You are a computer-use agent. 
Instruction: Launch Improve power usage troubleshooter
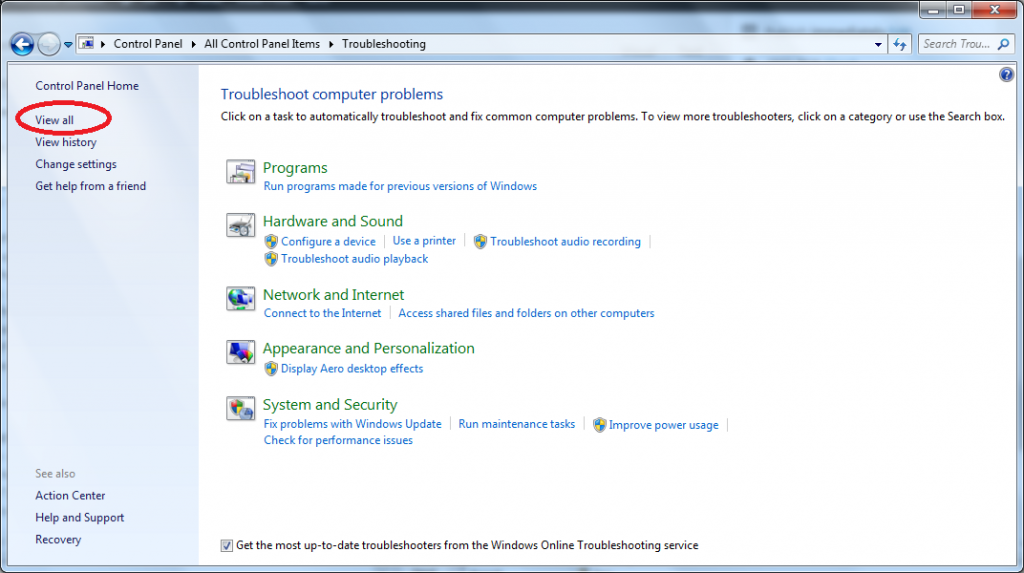coord(664,425)
